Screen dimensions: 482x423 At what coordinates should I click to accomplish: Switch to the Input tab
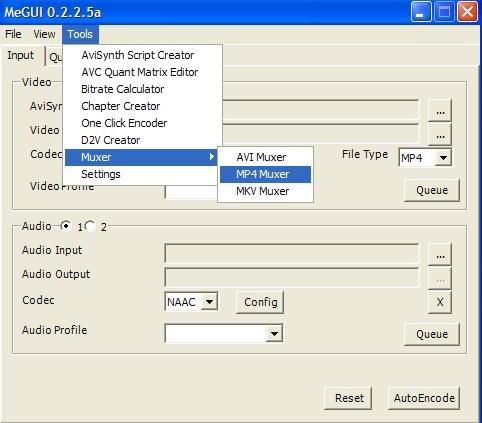(21, 55)
